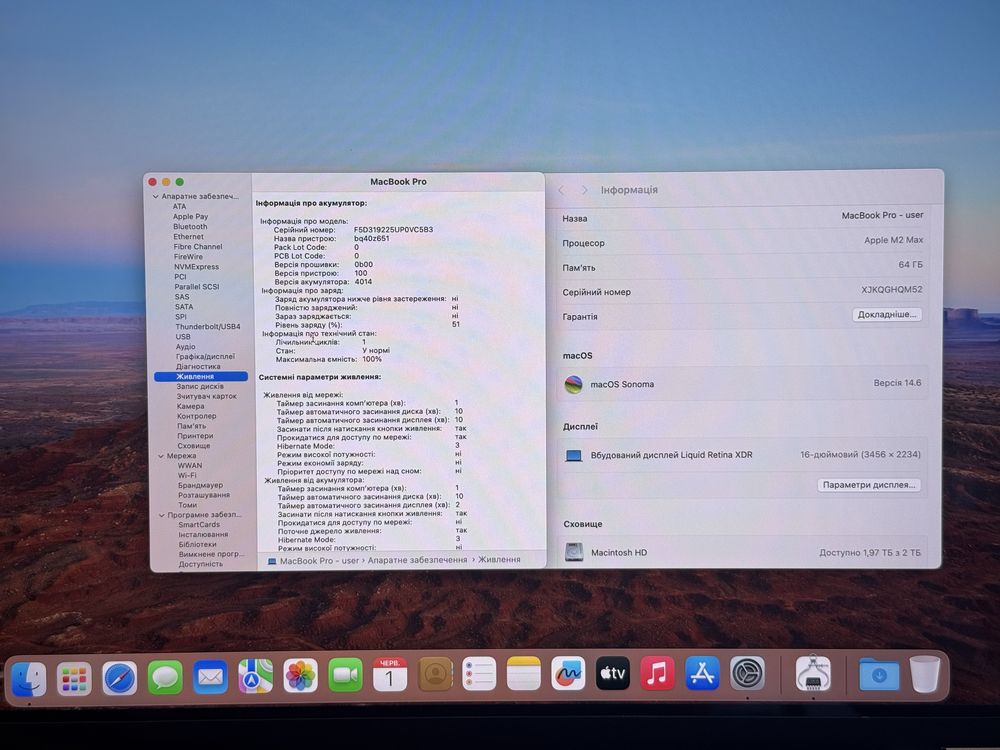Click built-in display laptop icon
This screenshot has height=750, width=1000.
(574, 455)
